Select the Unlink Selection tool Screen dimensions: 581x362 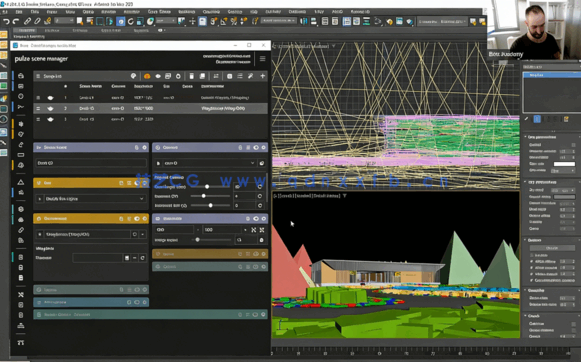point(37,21)
